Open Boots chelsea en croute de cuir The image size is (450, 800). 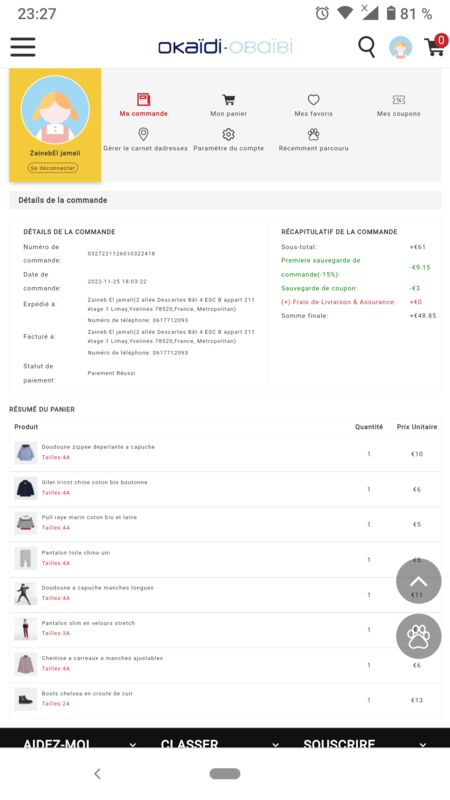pos(87,693)
